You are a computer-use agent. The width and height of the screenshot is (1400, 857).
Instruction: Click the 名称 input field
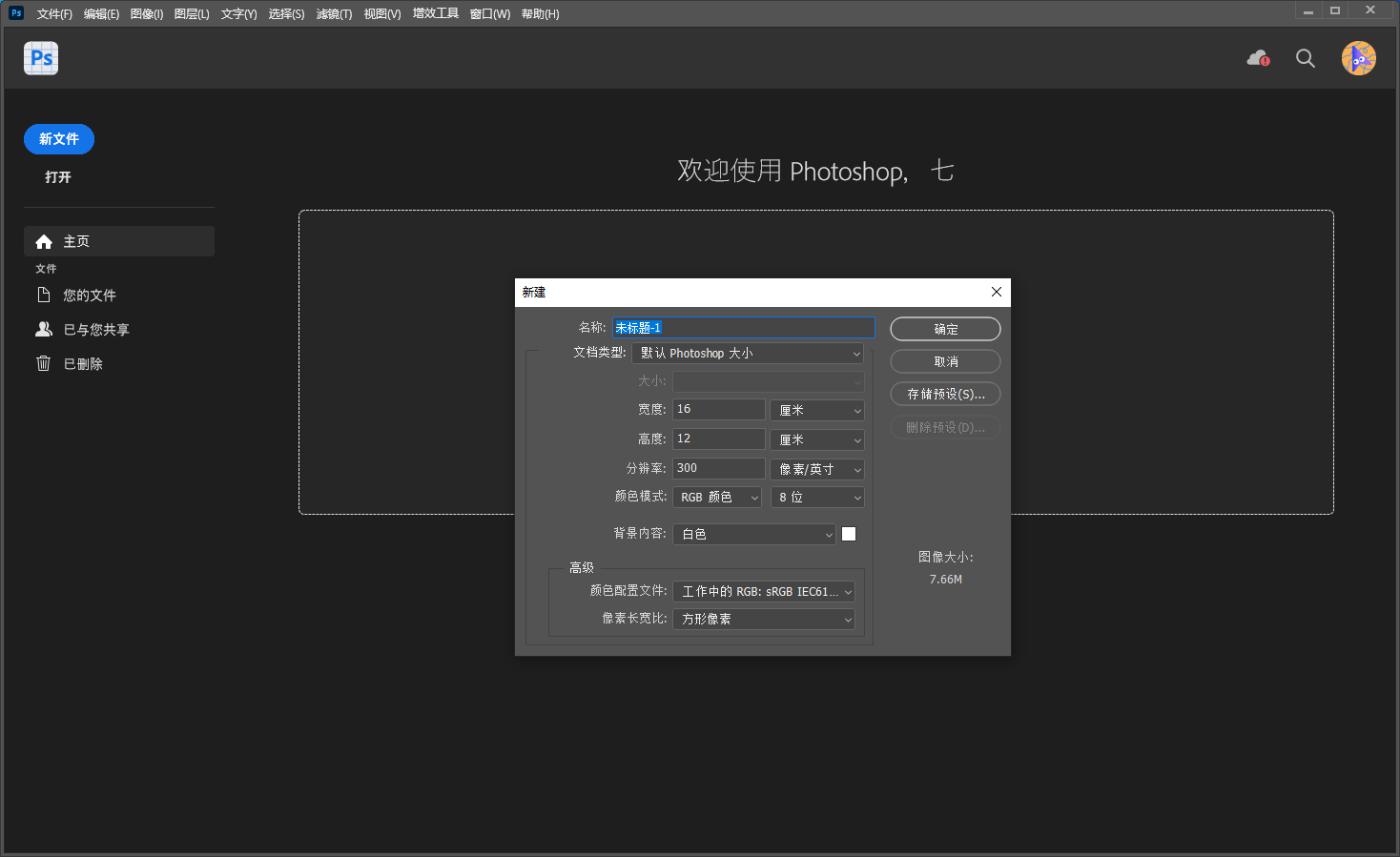pyautogui.click(x=744, y=327)
